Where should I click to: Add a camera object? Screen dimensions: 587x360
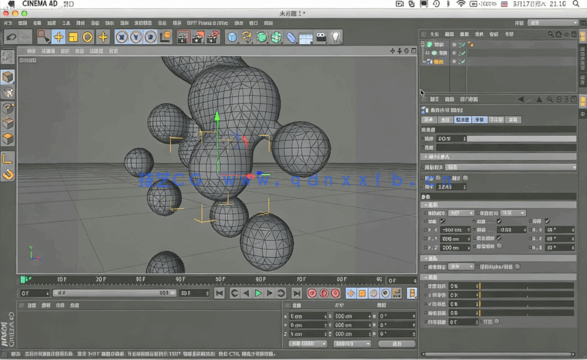point(321,37)
